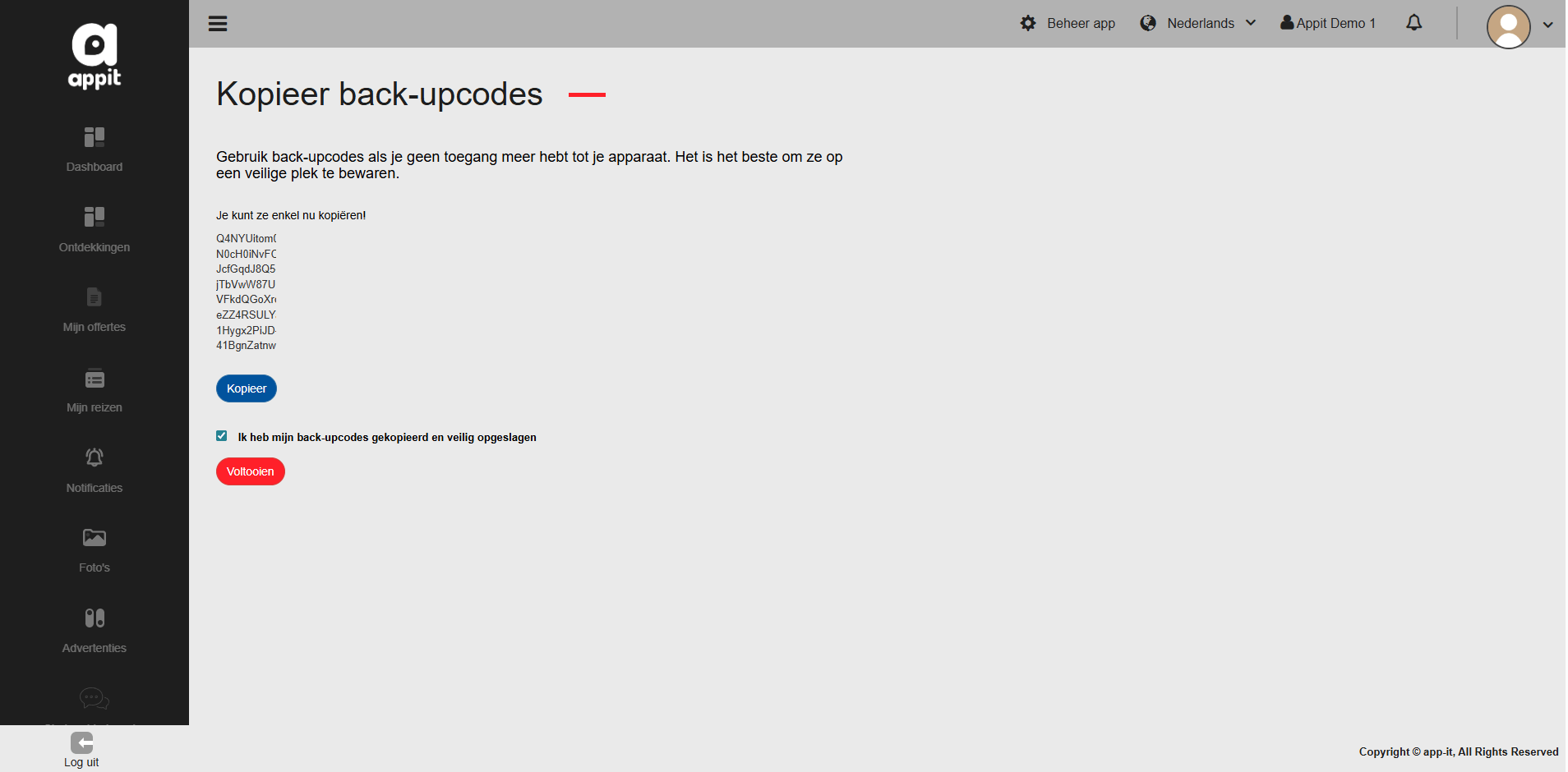The height and width of the screenshot is (772, 1568).
Task: Click the blue Kopieer button
Action: pyautogui.click(x=247, y=388)
